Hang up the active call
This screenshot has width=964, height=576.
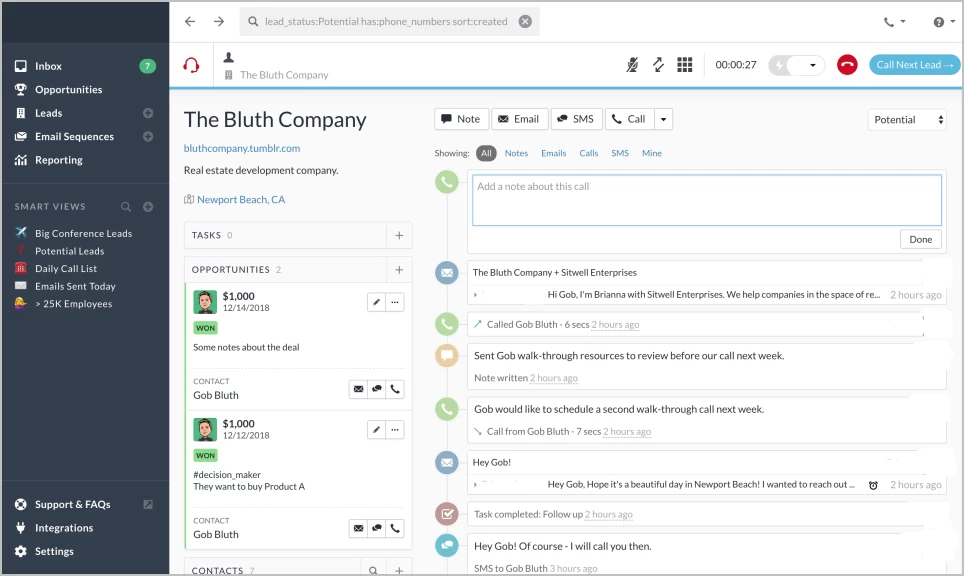coord(847,65)
